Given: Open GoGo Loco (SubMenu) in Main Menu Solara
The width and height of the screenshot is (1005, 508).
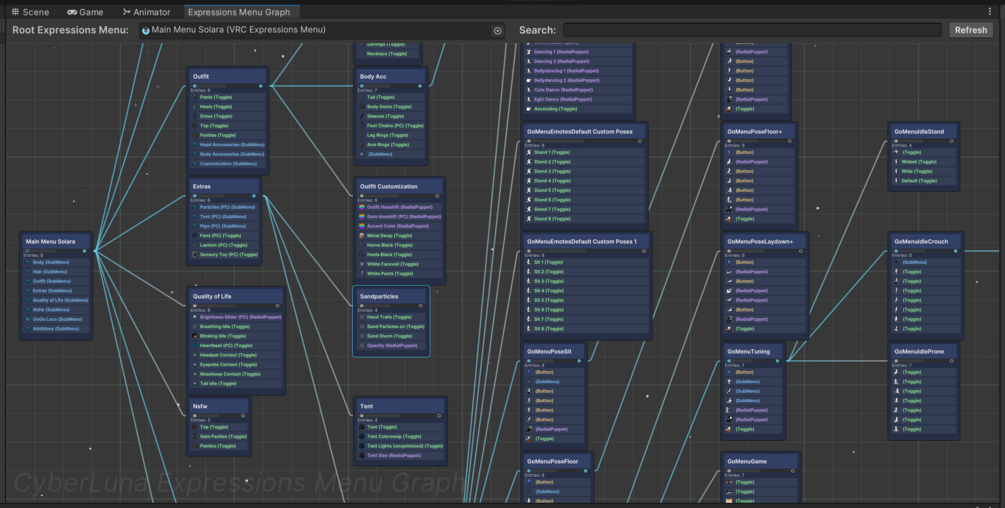Looking at the screenshot, I should 56,319.
